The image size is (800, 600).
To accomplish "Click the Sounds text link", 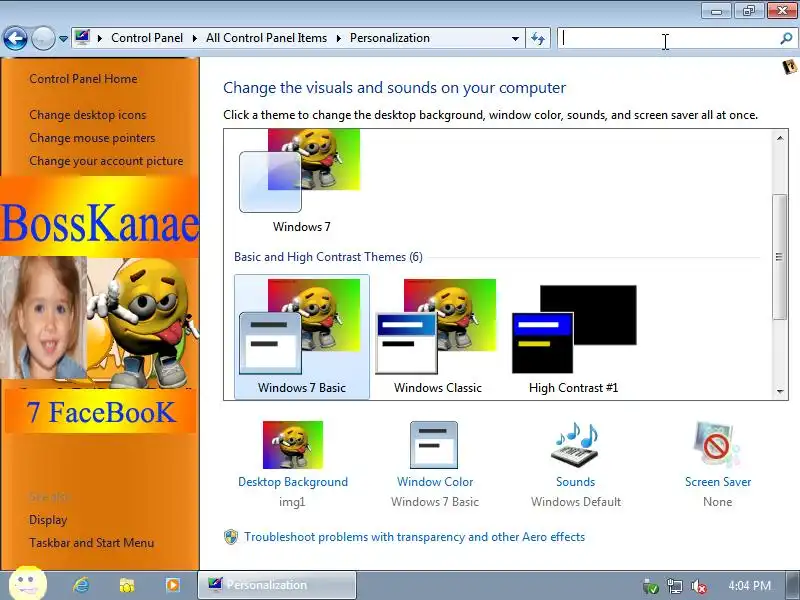I will pos(576,482).
